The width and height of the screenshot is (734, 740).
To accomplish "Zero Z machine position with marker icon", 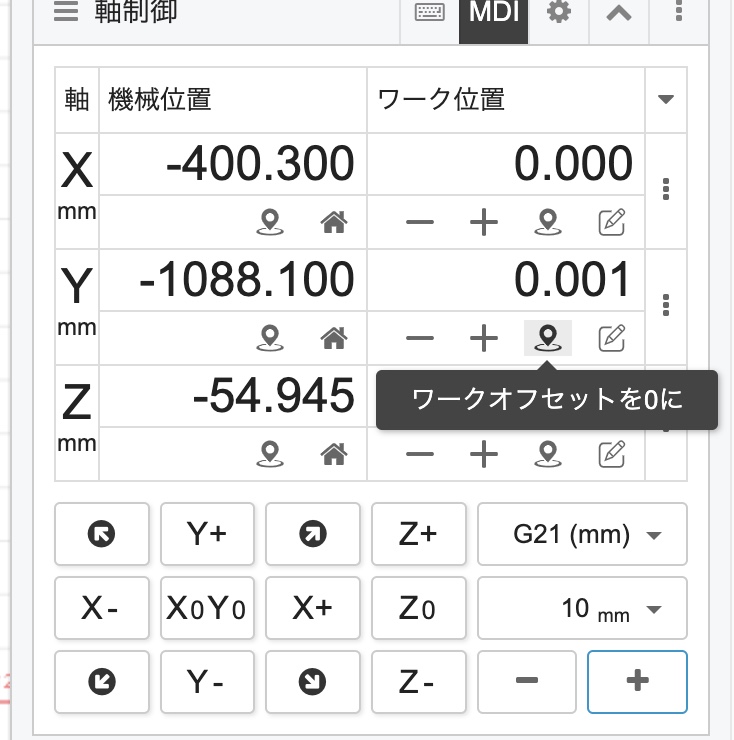I will point(270,454).
